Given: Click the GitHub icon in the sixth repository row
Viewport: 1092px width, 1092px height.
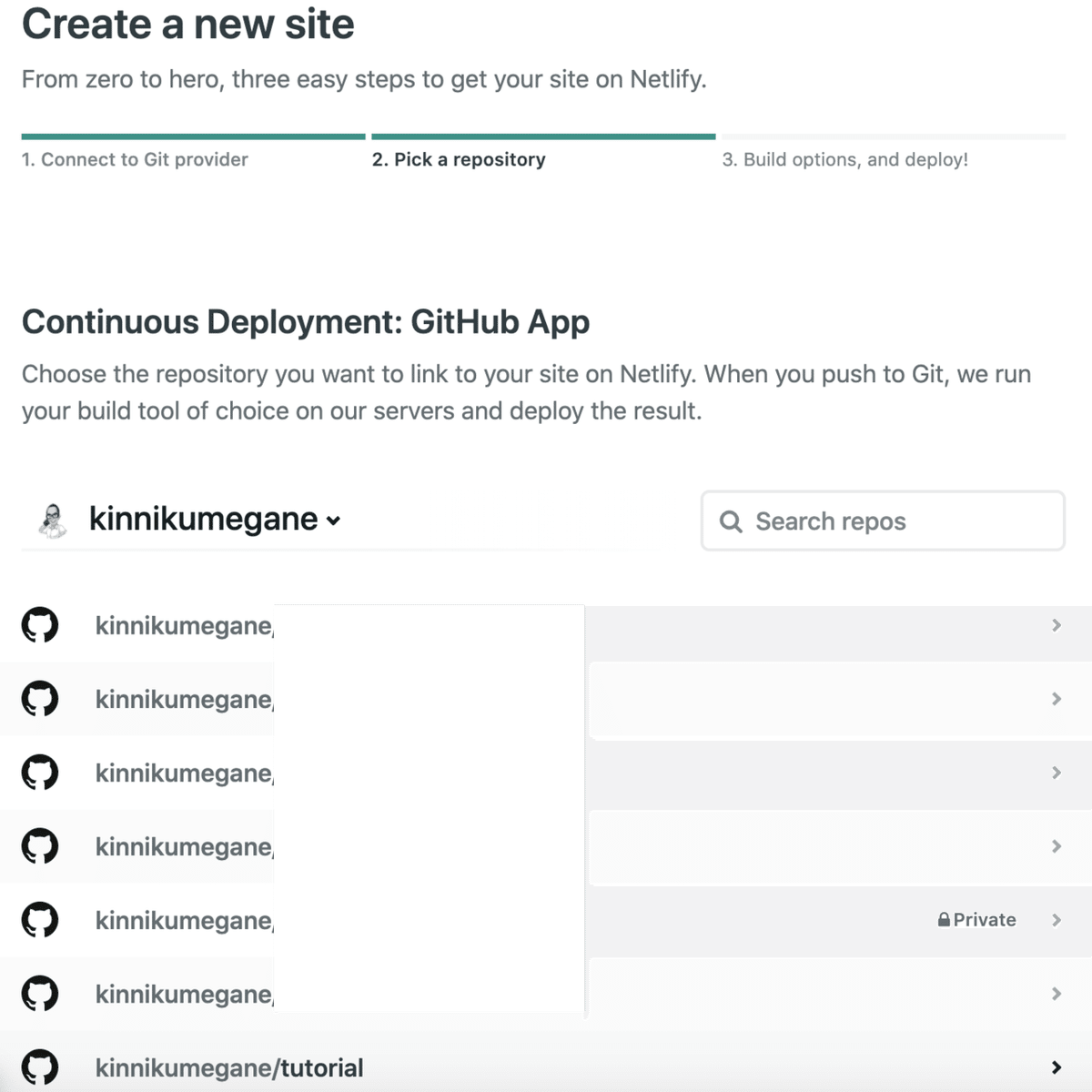Looking at the screenshot, I should (x=40, y=994).
